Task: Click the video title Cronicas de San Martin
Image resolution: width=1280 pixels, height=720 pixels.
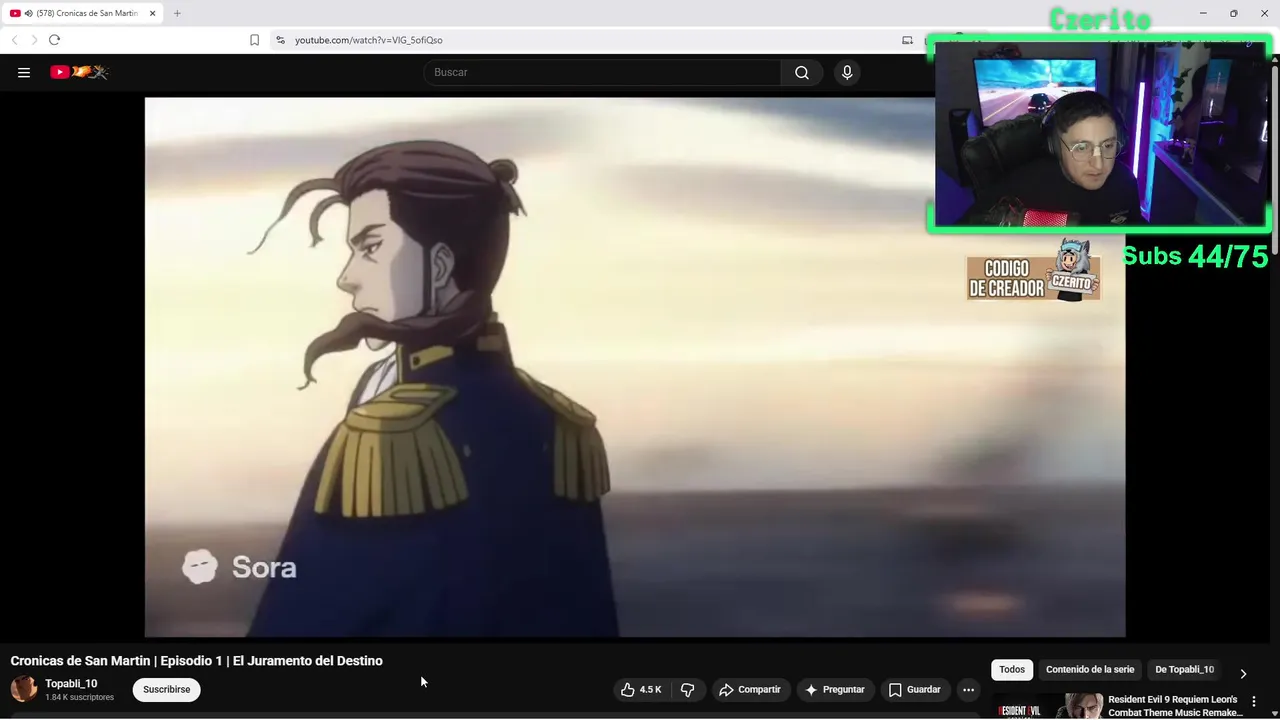Action: 196,661
